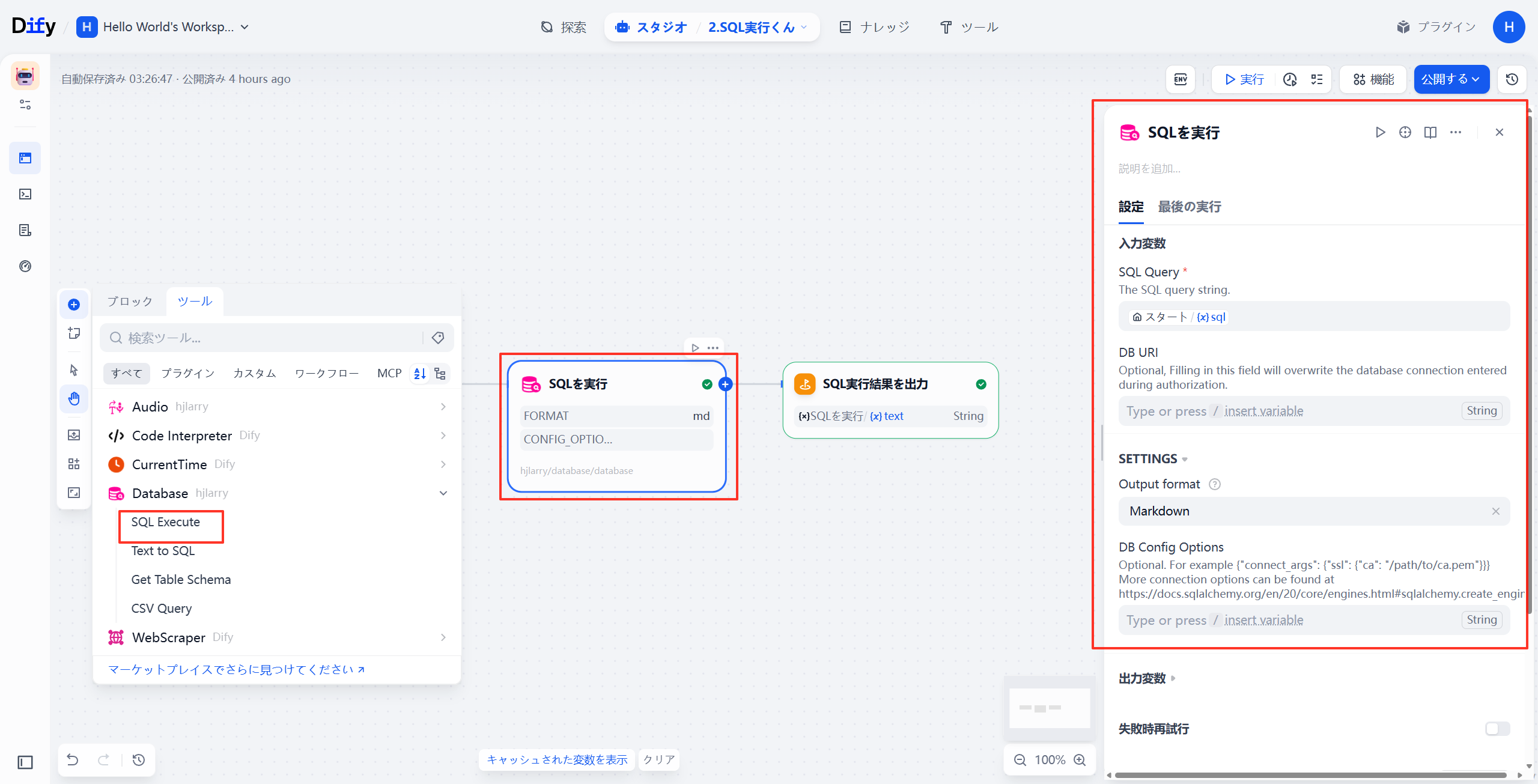Image resolution: width=1538 pixels, height=784 pixels.
Task: Click the 100% zoom level control
Action: point(1050,759)
